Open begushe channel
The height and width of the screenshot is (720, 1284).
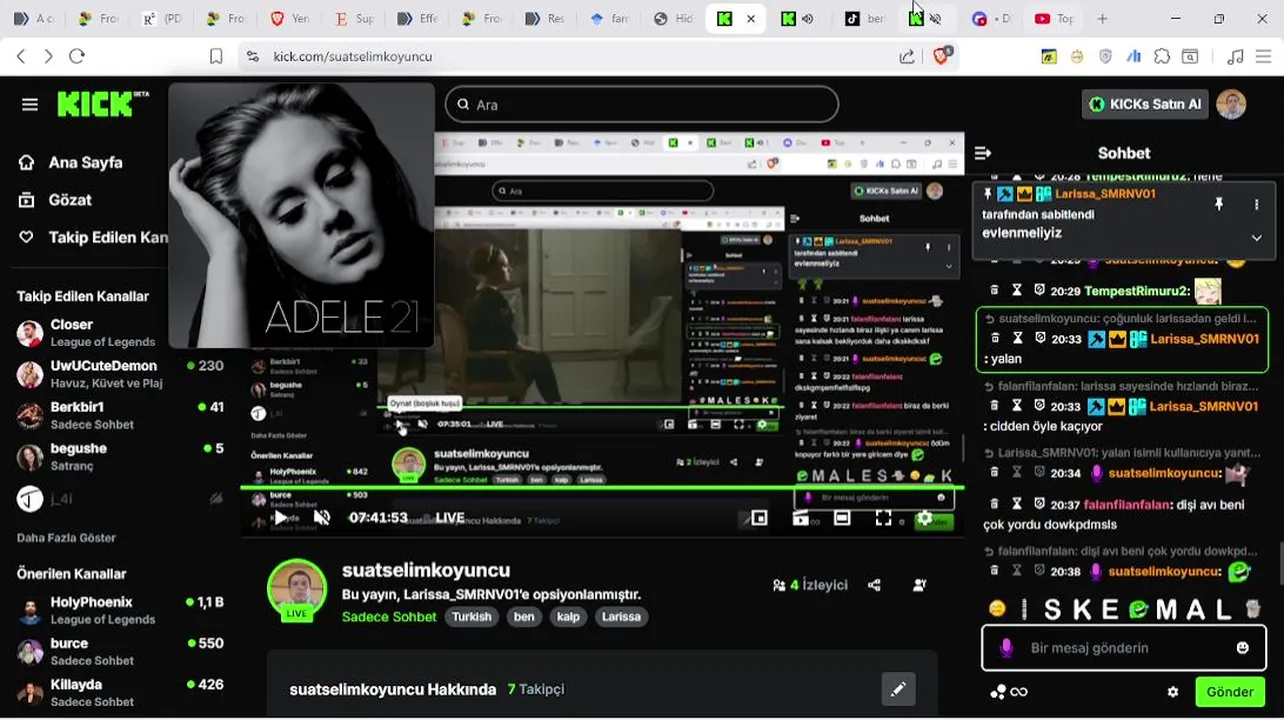click(x=120, y=456)
